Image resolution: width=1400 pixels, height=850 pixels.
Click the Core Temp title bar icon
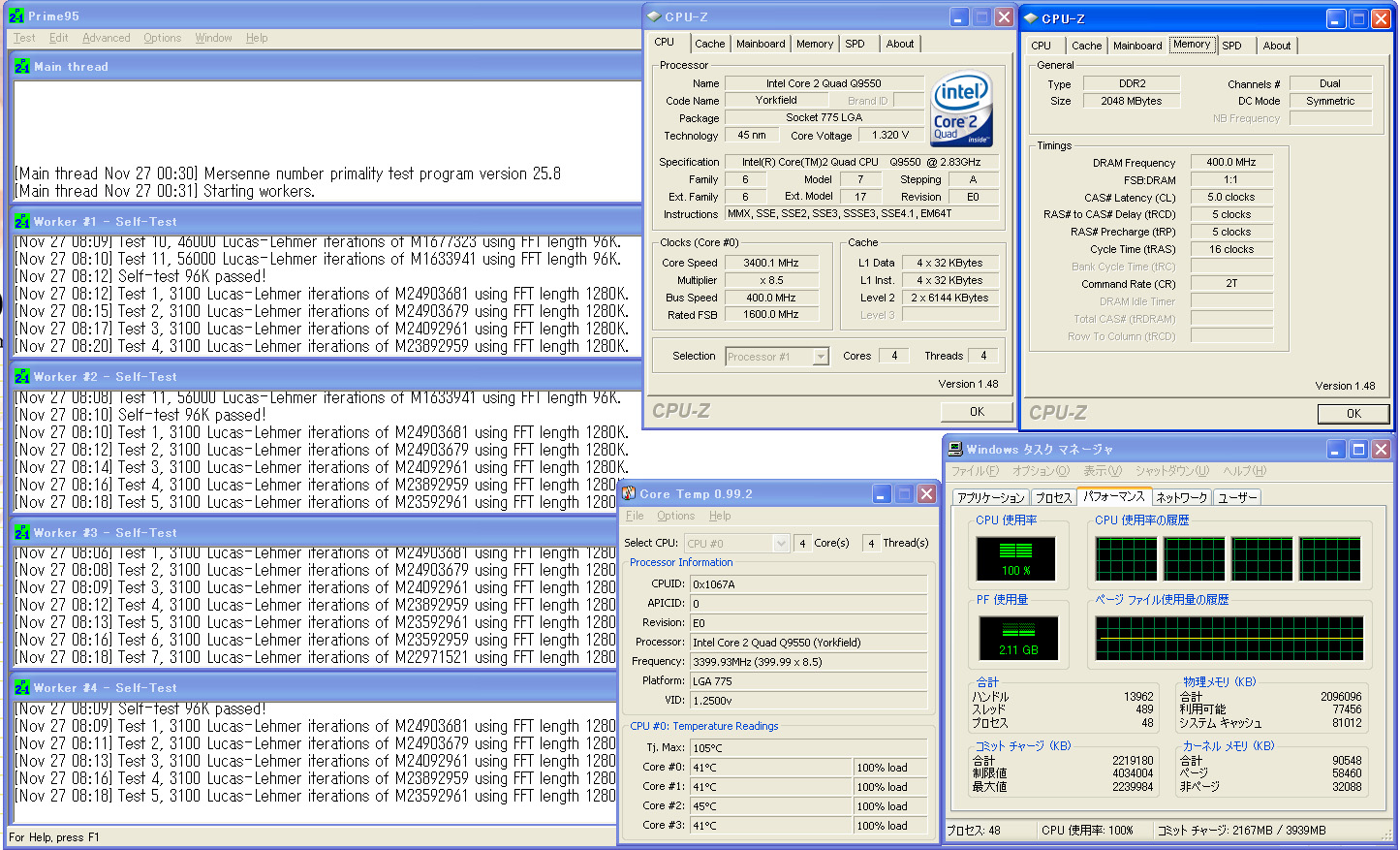click(629, 493)
